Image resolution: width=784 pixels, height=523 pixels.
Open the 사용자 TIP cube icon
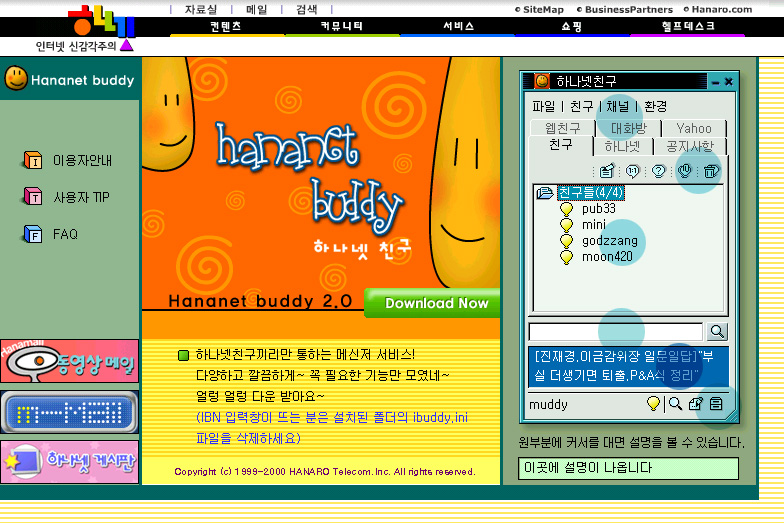tap(33, 196)
